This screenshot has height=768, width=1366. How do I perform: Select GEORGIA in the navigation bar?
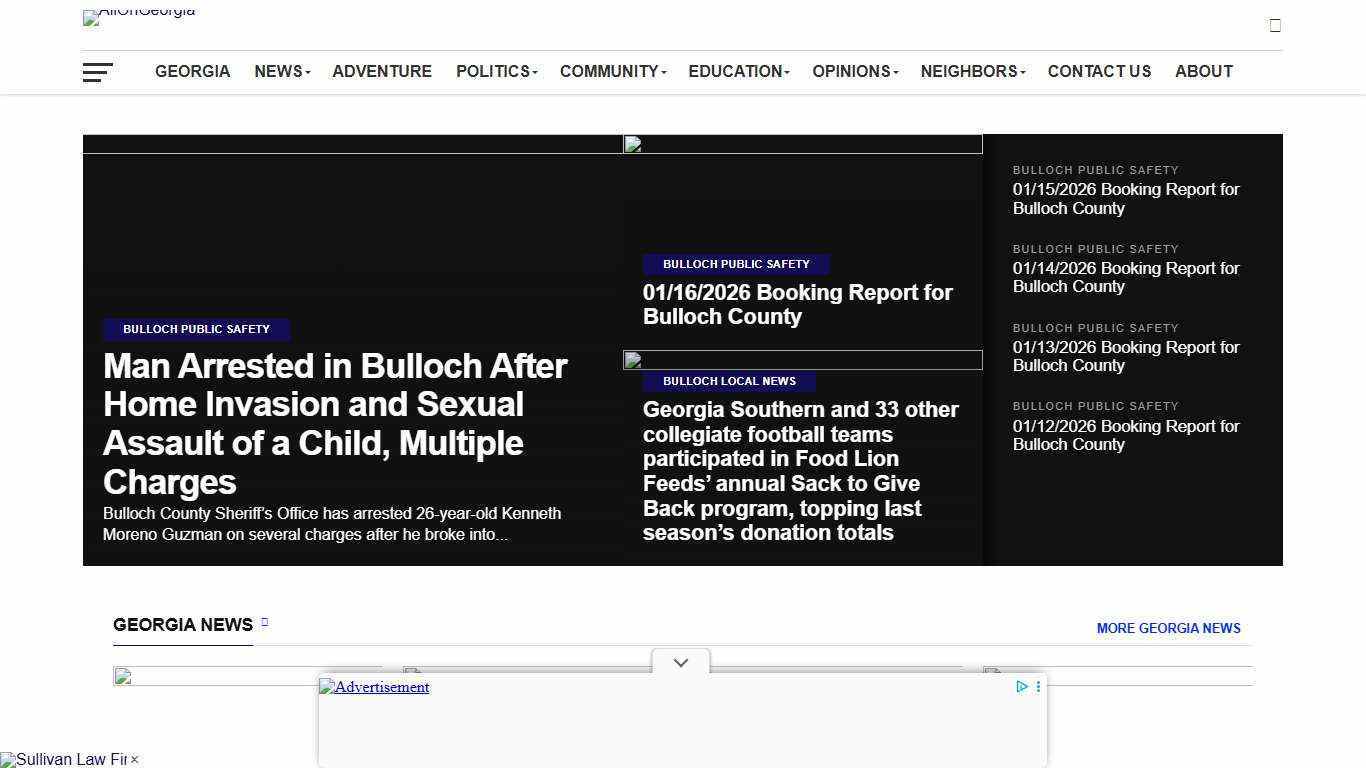[x=192, y=71]
